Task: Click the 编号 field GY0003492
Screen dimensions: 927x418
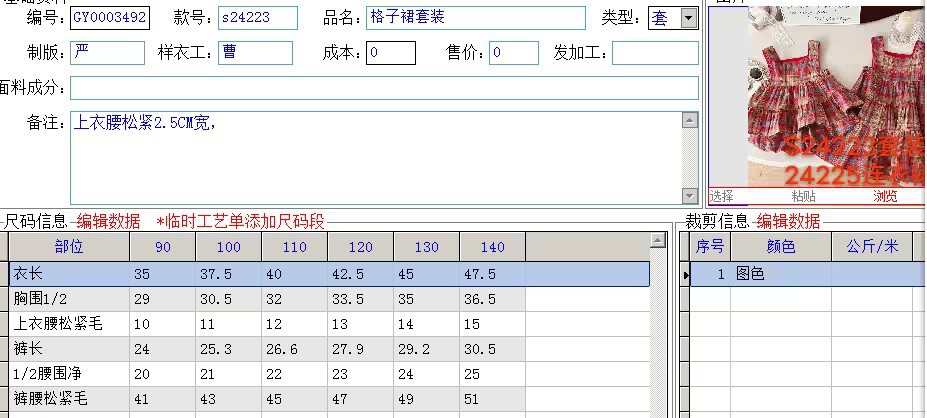Action: point(110,18)
